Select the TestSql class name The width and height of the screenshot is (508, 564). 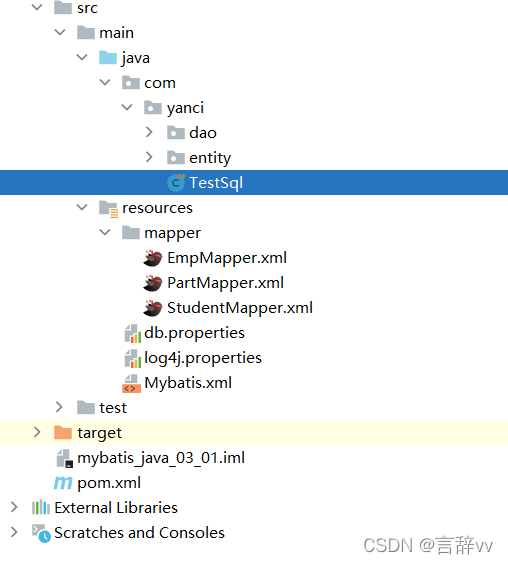216,183
